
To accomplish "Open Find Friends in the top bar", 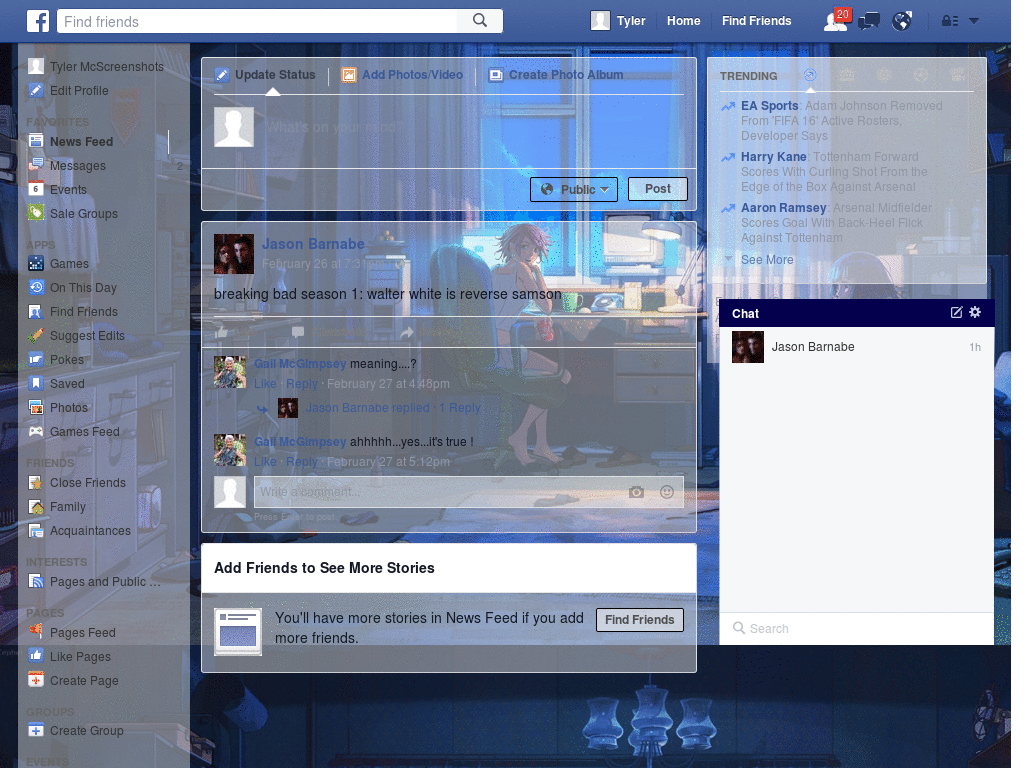I will point(756,21).
